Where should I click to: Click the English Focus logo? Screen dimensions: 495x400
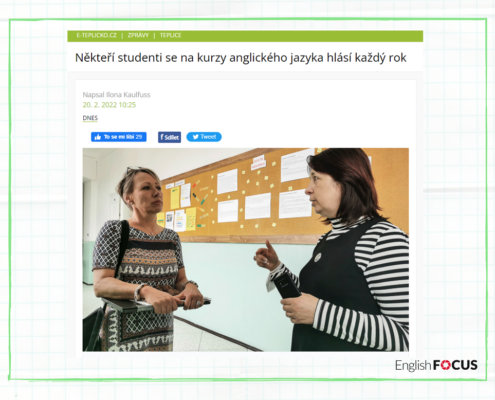pyautogui.click(x=436, y=365)
